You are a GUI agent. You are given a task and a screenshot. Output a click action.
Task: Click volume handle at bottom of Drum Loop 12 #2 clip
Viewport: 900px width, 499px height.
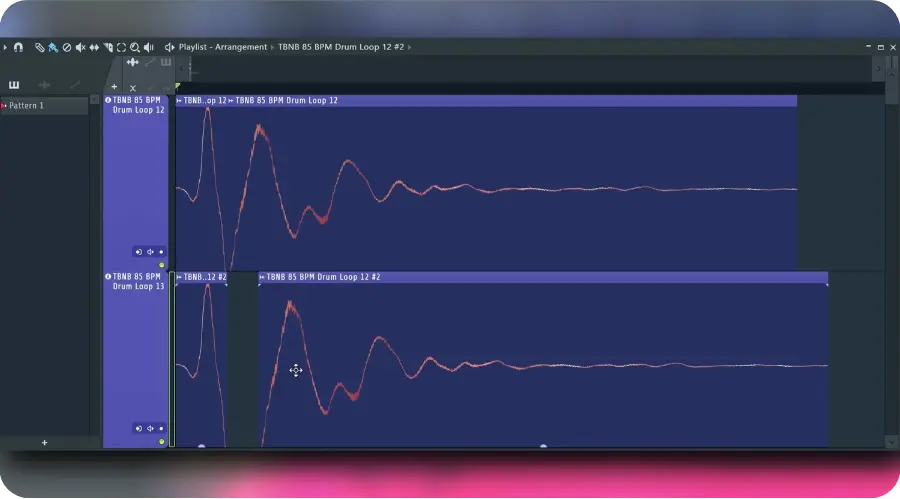(543, 446)
